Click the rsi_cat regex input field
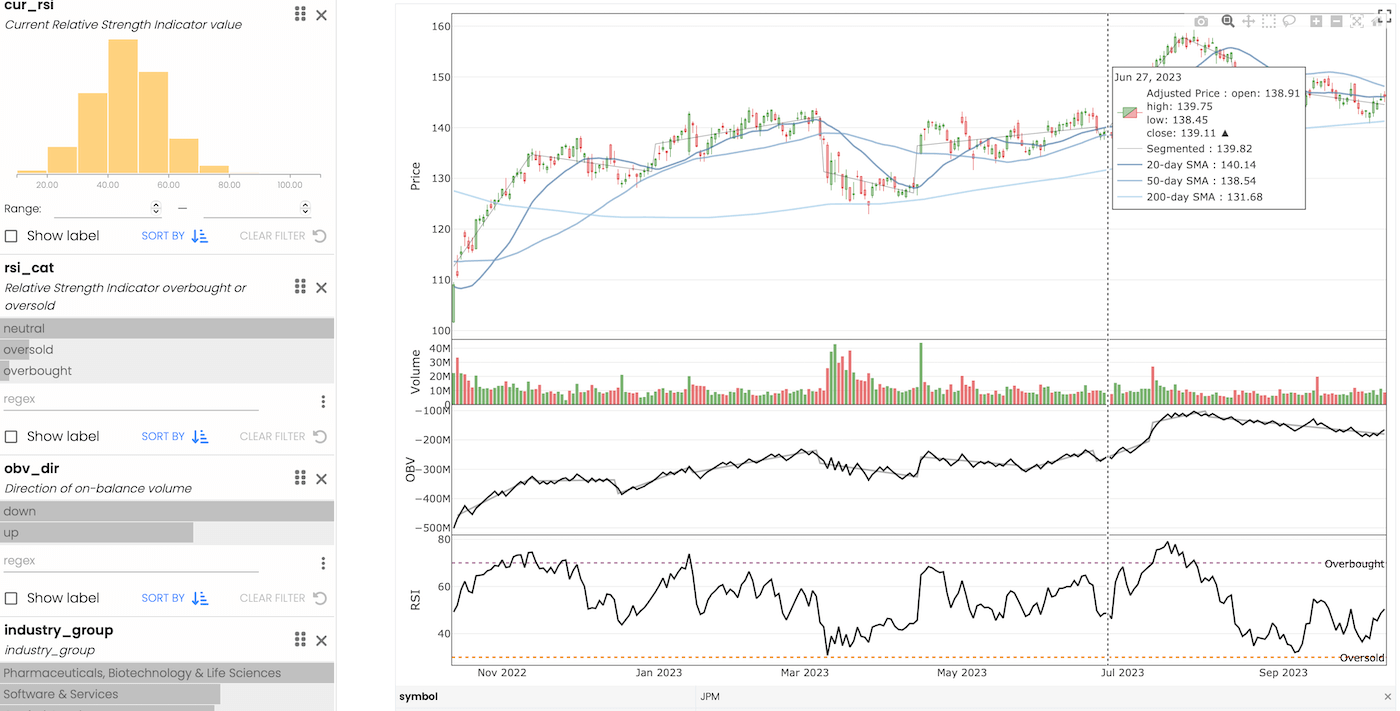Viewport: 1400px width, 711px height. pos(130,399)
